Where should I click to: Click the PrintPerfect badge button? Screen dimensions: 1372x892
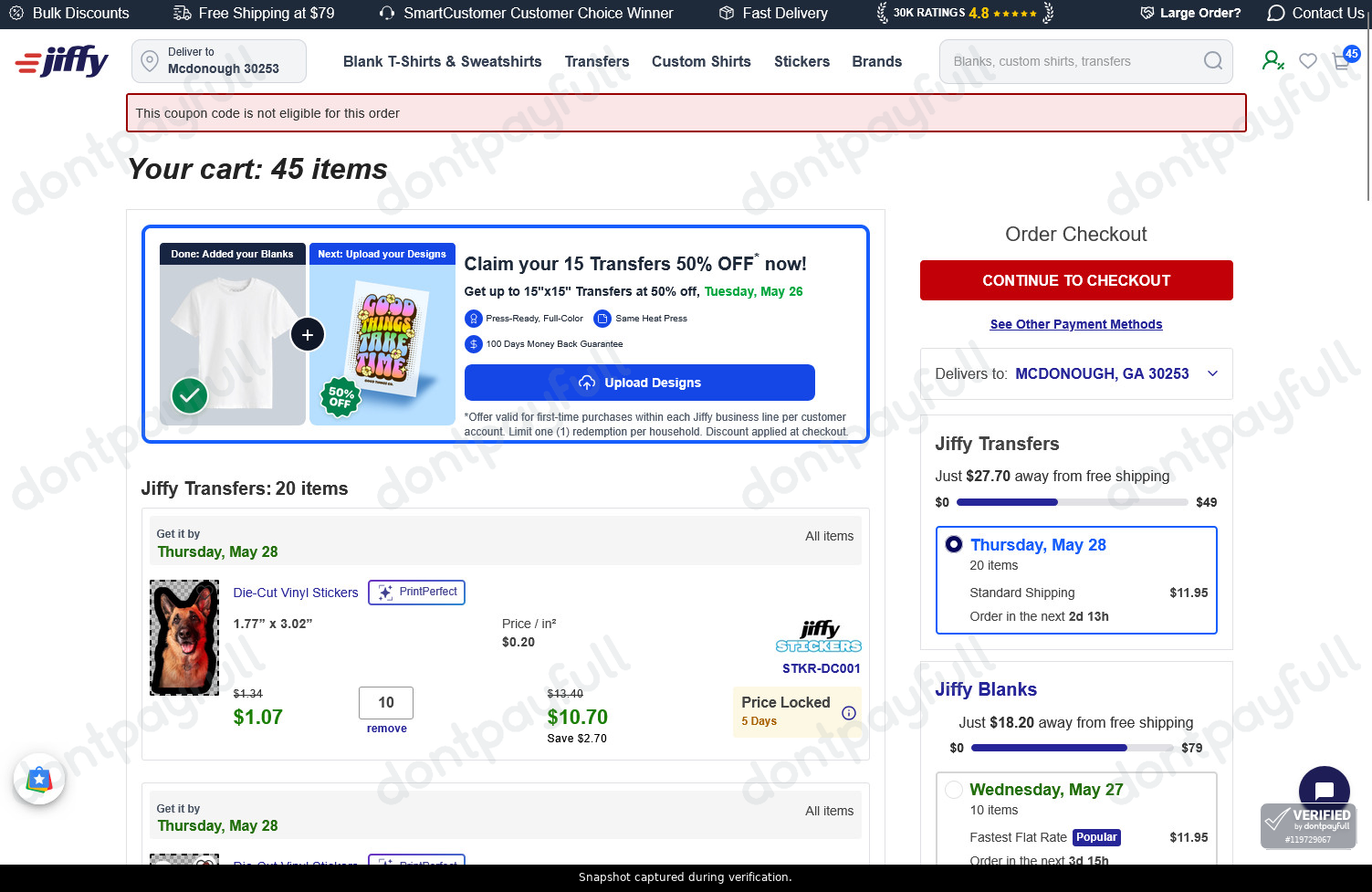(416, 593)
